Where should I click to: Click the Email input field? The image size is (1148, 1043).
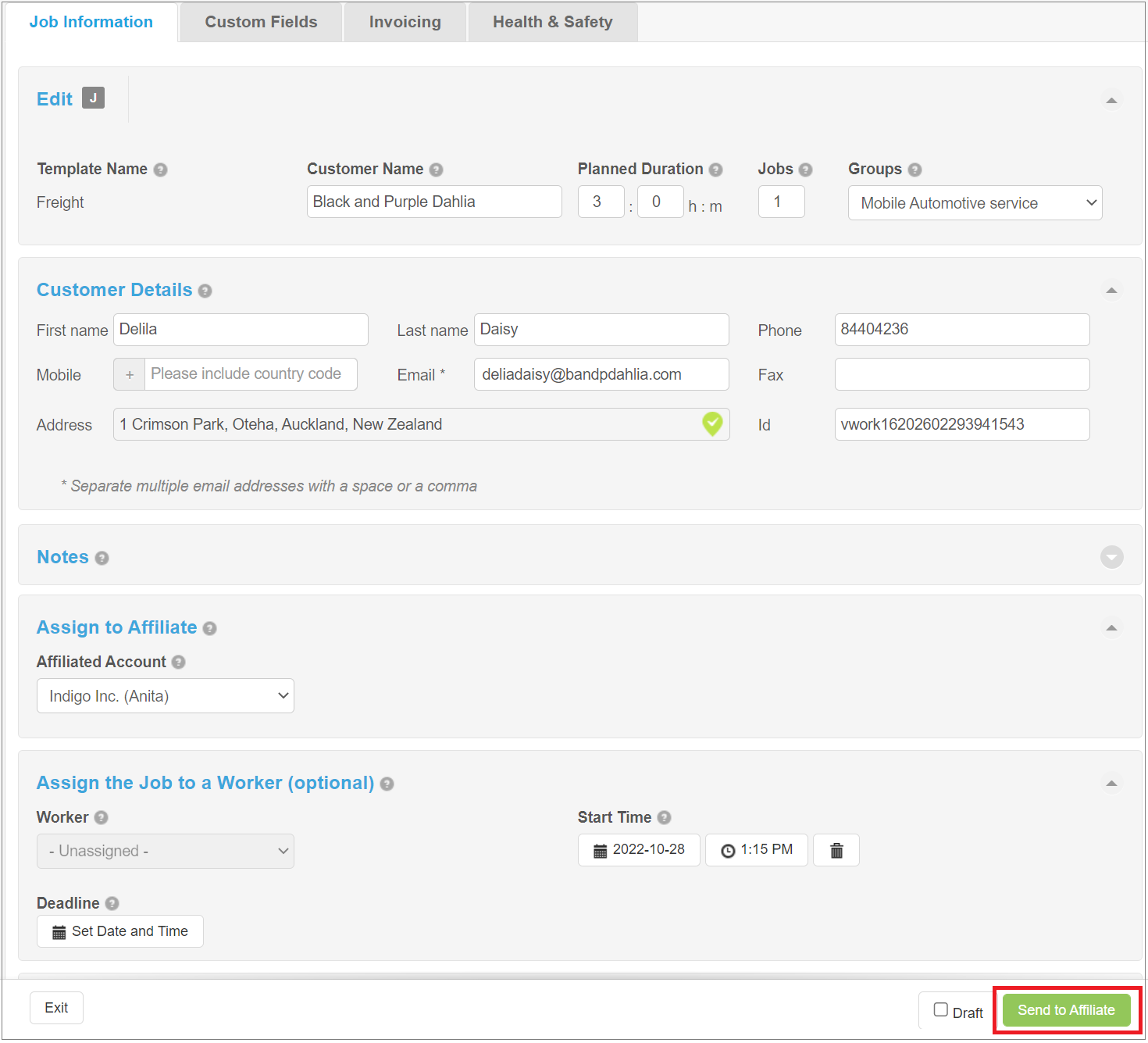[601, 374]
